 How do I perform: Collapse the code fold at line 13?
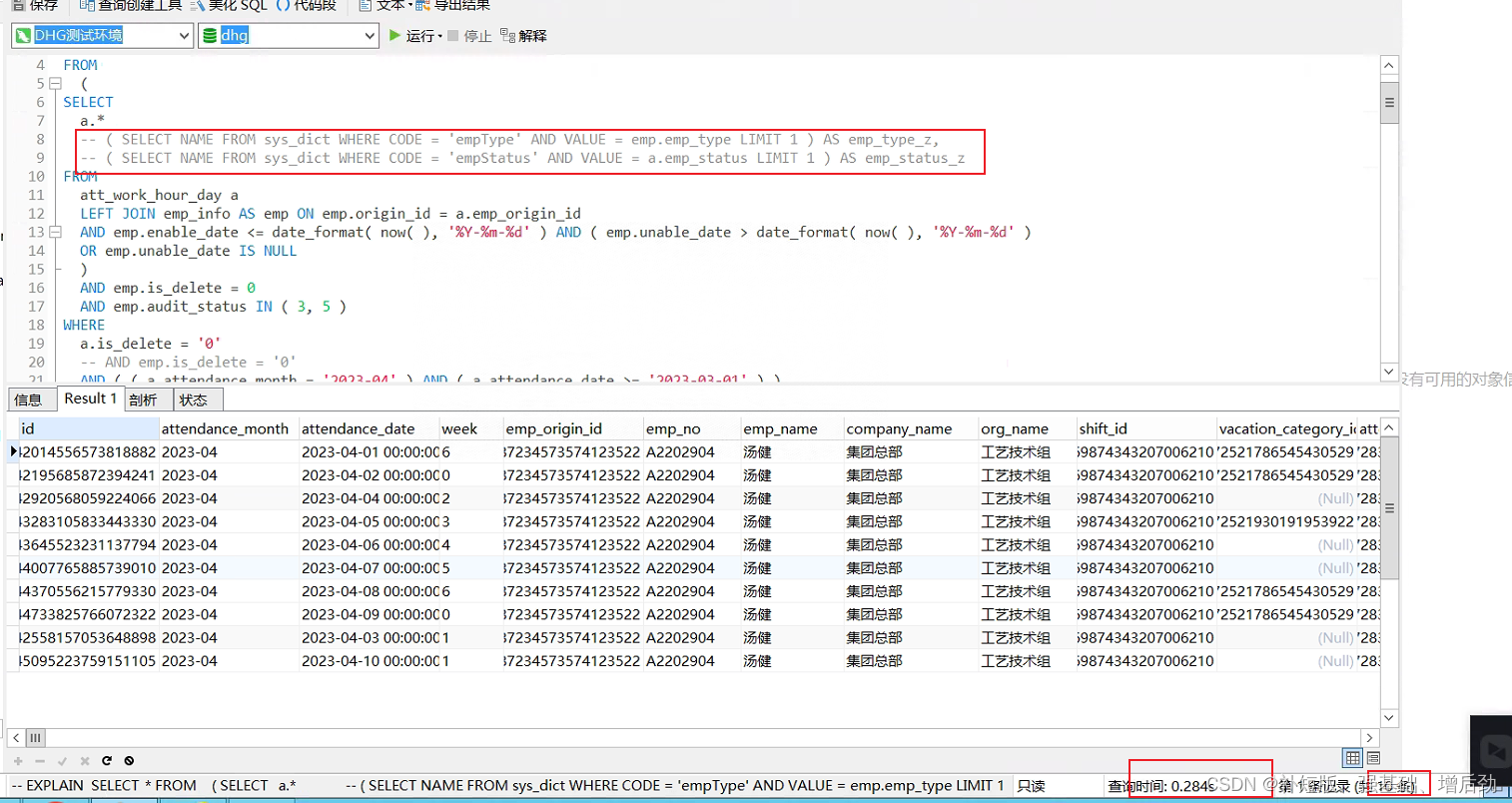pos(56,232)
